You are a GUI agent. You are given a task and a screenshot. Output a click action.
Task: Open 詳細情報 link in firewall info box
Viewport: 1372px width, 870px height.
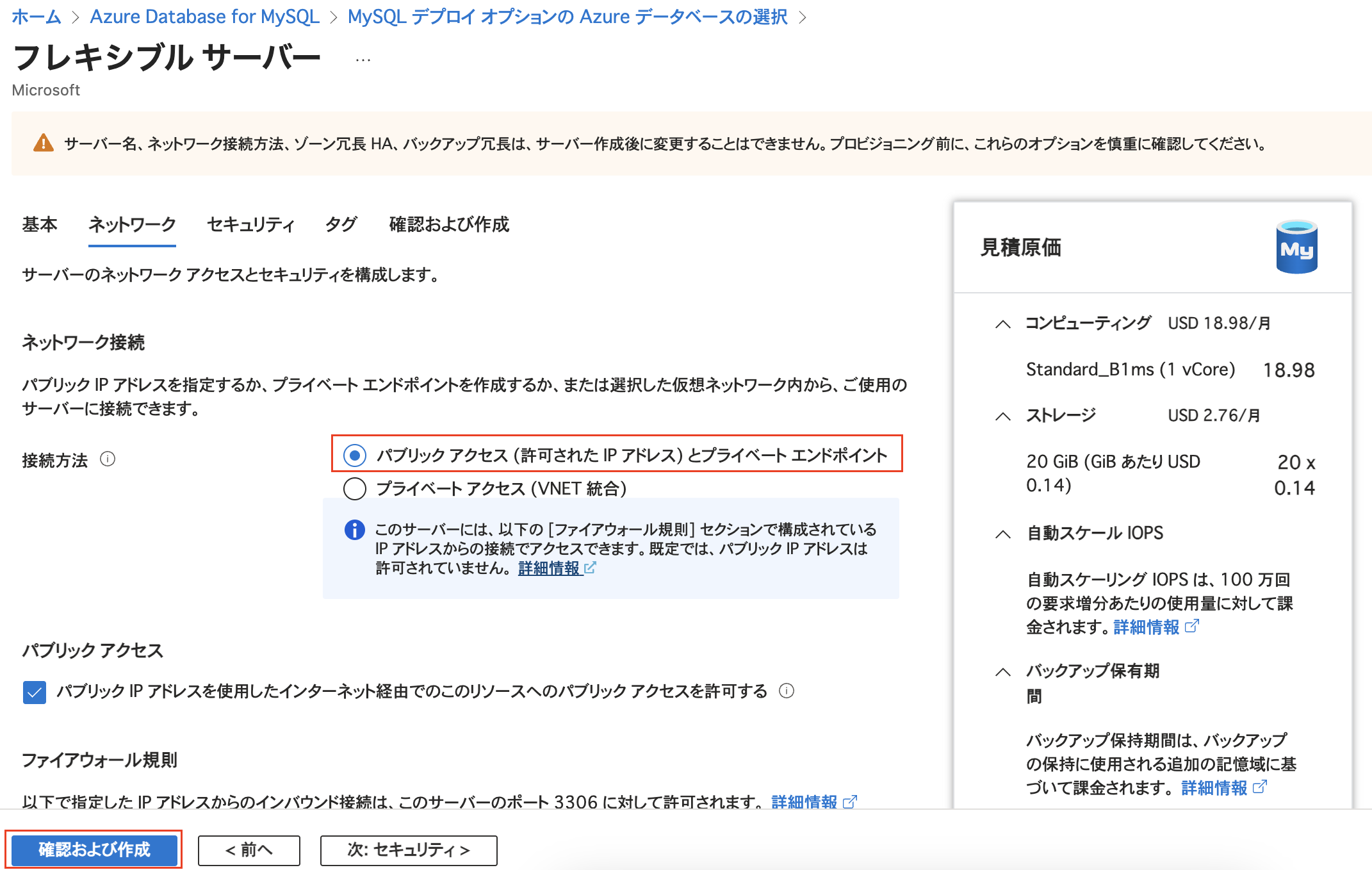(549, 568)
